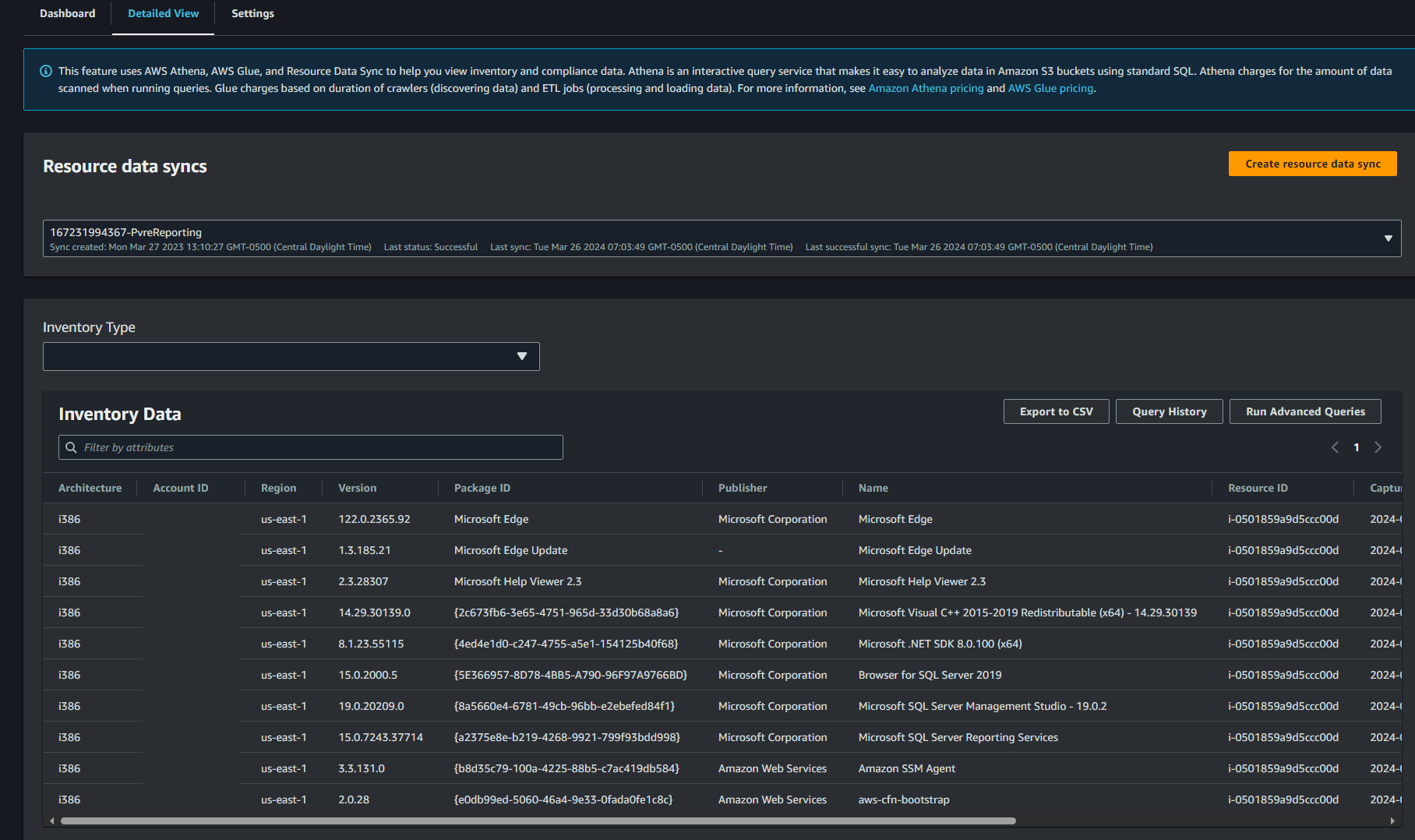Click Run Advanced Queries button

1305,411
